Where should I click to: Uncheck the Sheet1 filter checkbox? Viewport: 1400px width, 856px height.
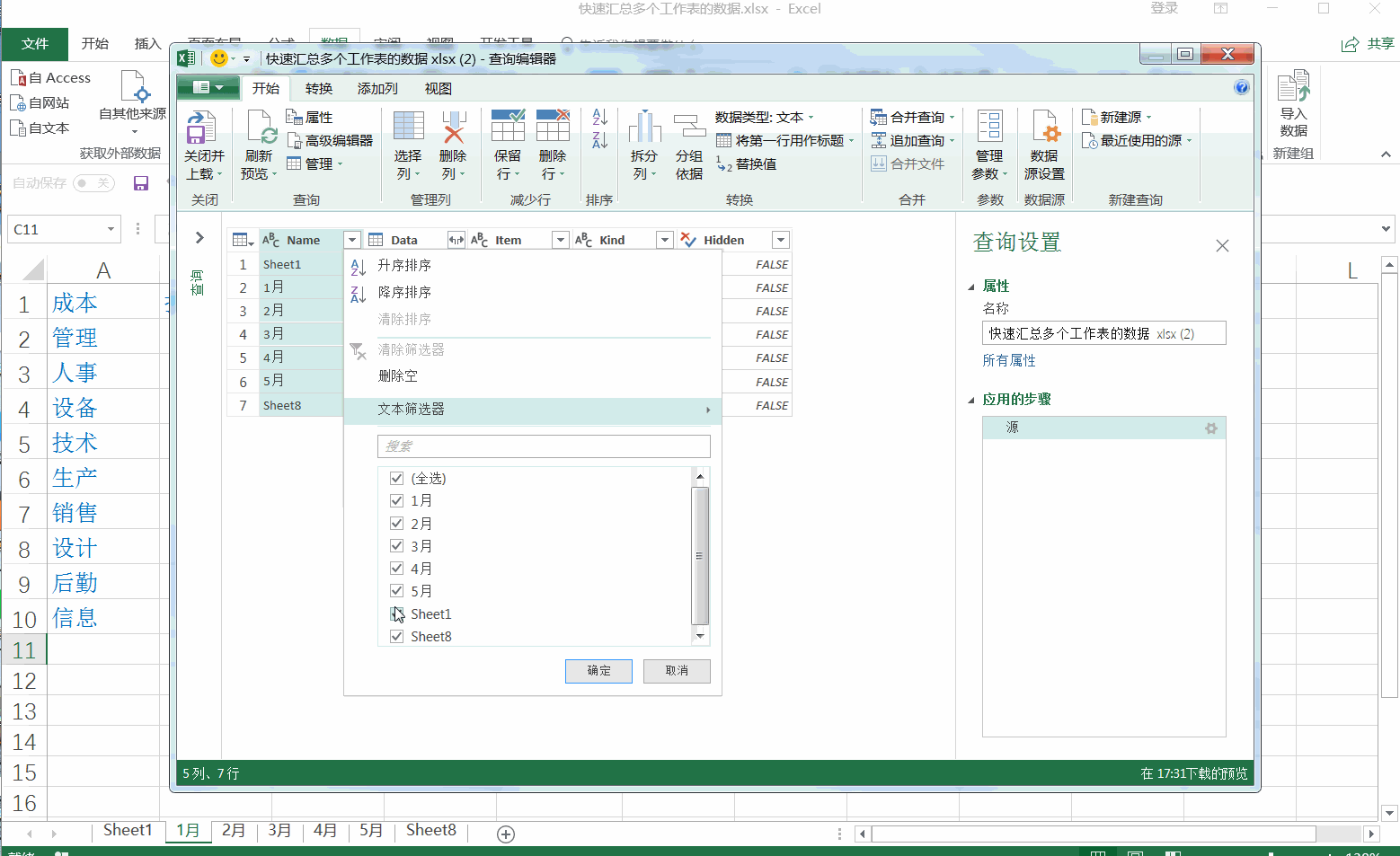[396, 614]
